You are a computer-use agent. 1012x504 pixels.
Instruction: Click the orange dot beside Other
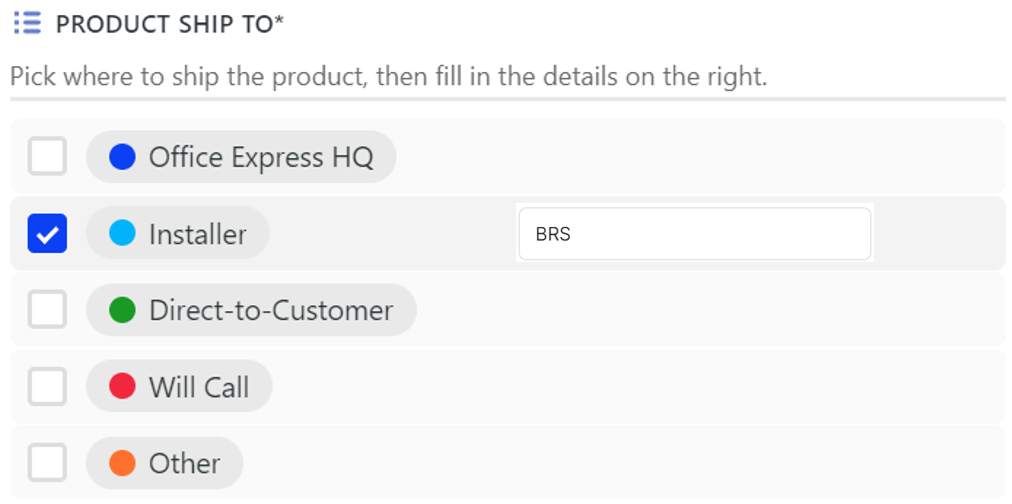click(122, 463)
